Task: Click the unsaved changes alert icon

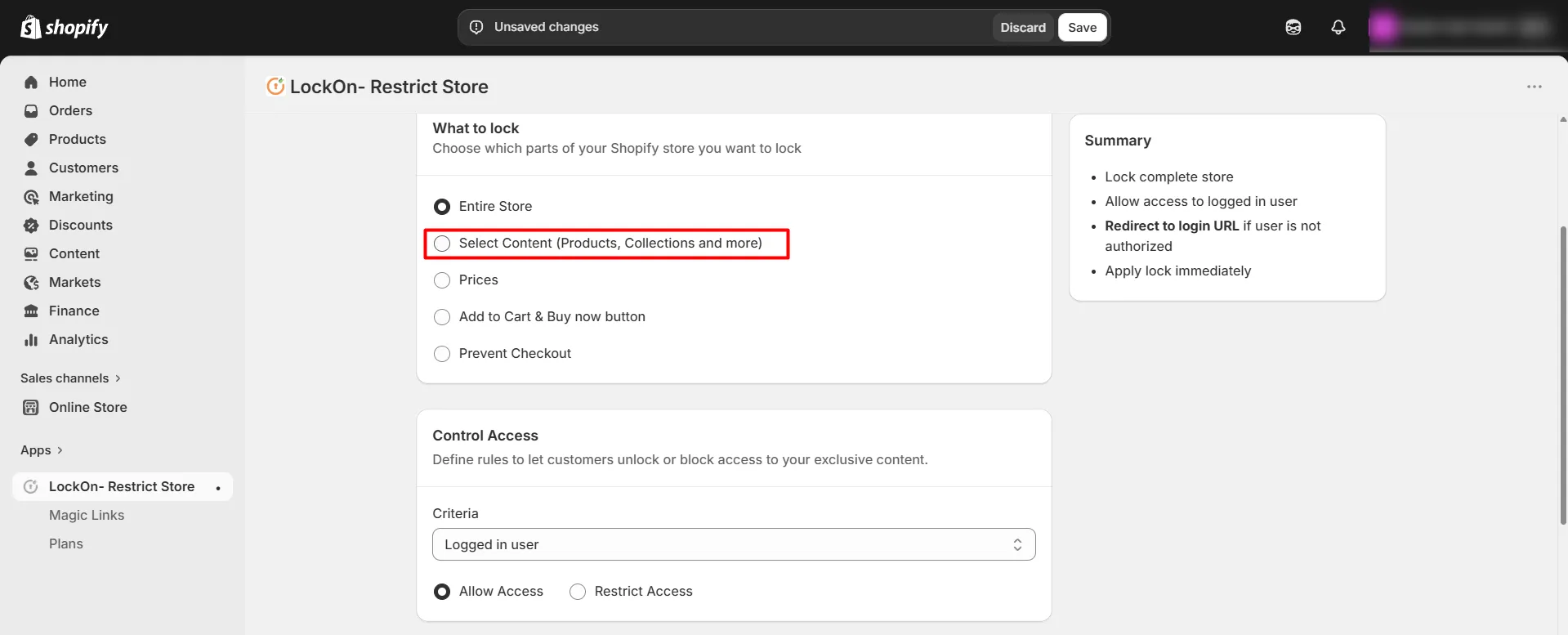Action: [476, 27]
